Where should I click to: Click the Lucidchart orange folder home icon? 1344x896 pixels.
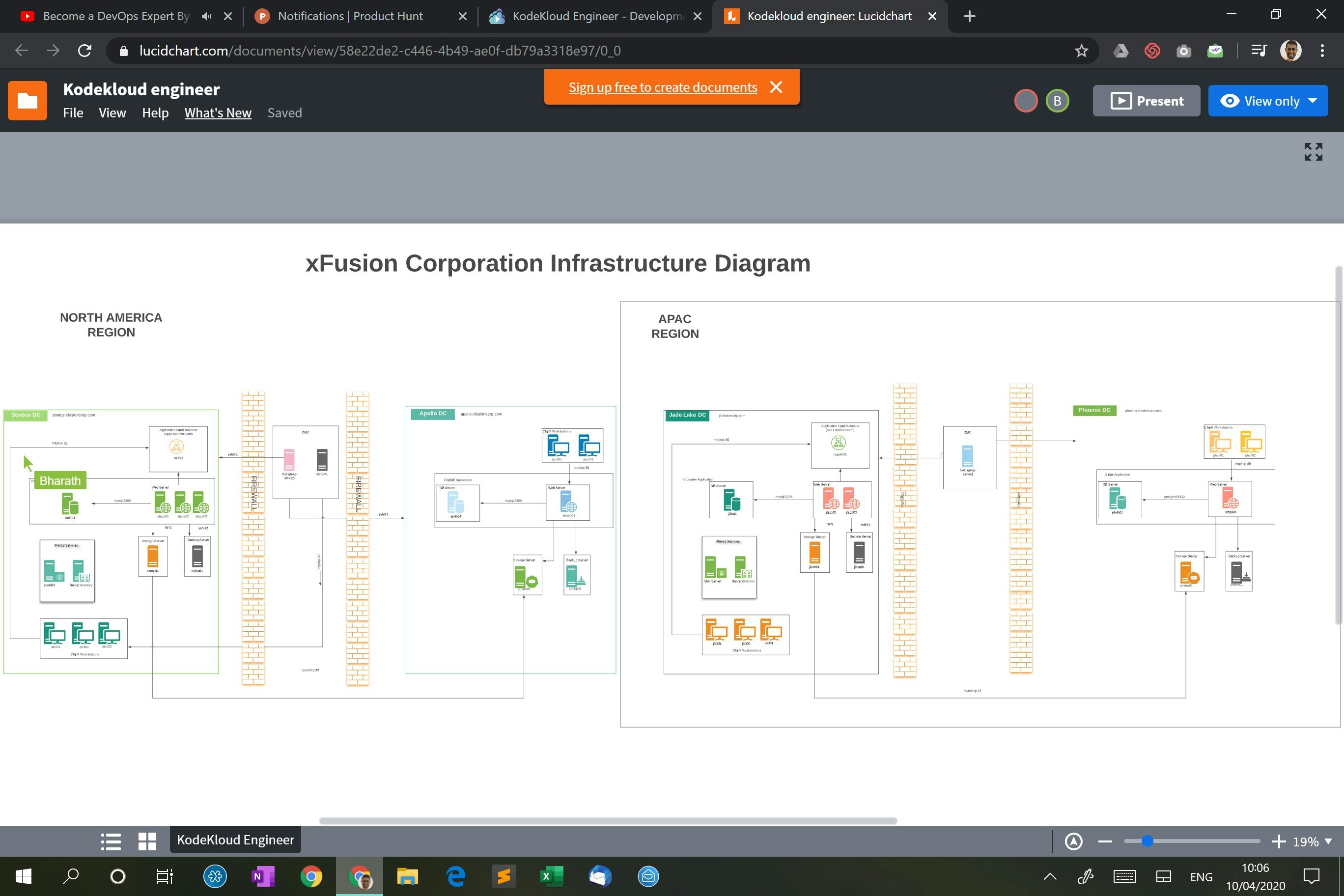pos(28,101)
